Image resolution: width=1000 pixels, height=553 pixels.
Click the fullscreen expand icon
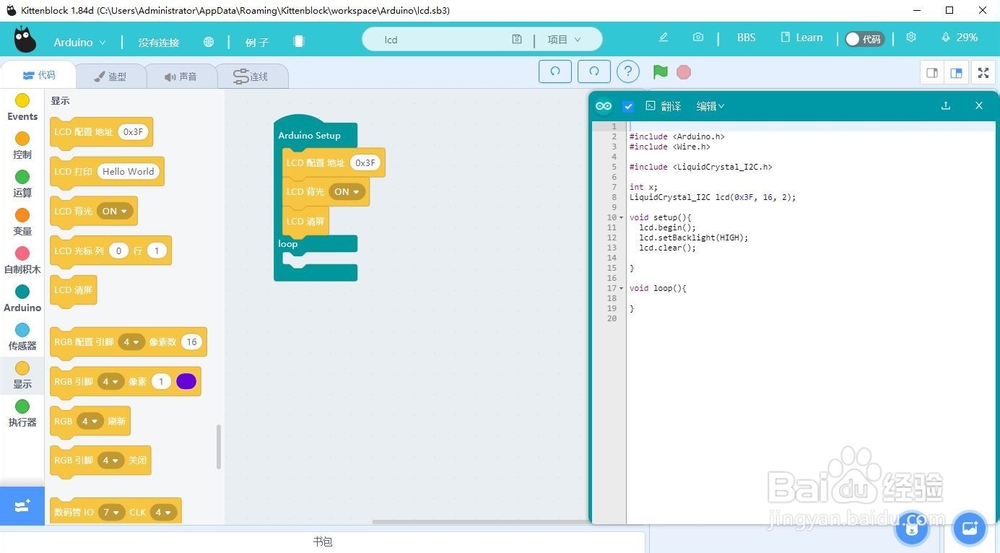[x=983, y=73]
